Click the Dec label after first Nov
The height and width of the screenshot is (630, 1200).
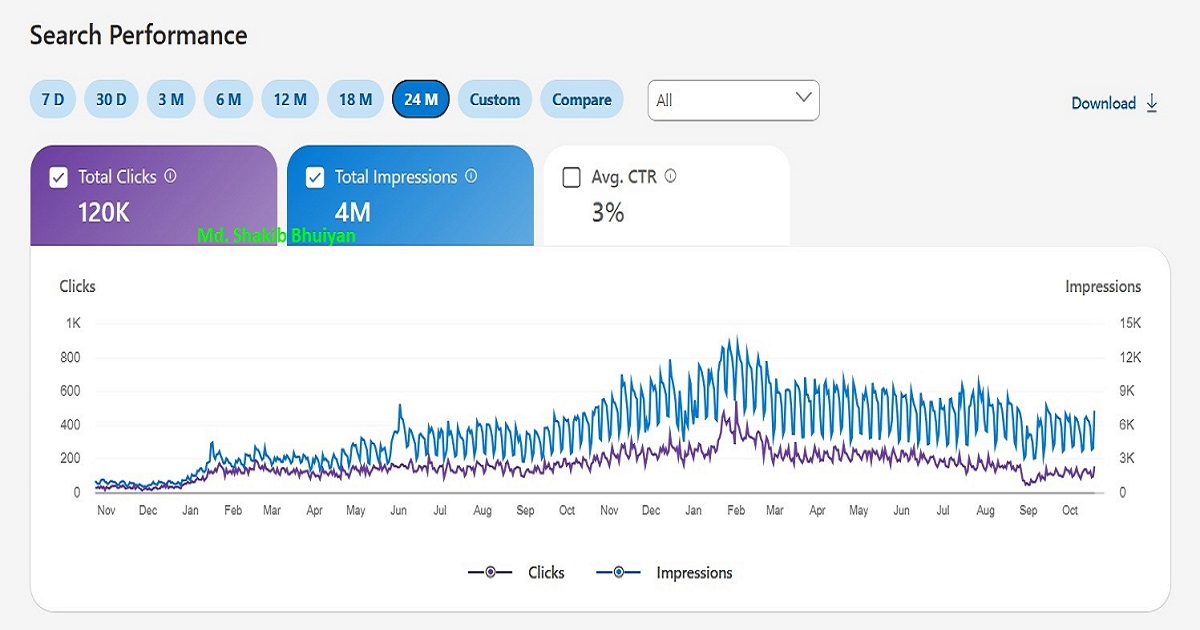coord(148,510)
